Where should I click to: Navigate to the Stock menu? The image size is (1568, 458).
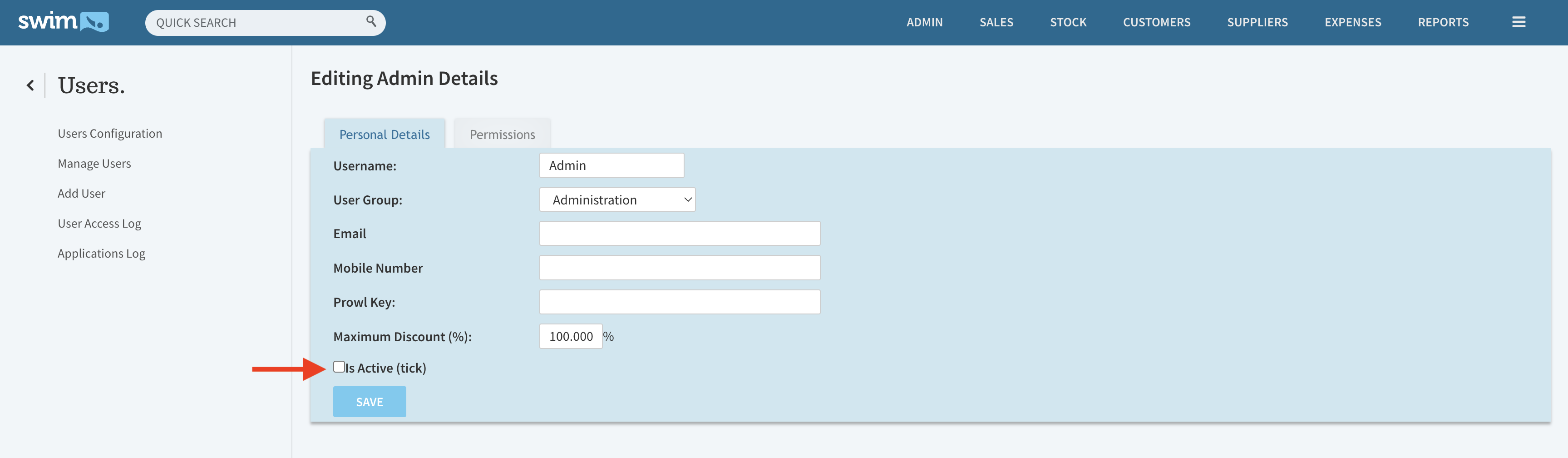pos(1068,23)
